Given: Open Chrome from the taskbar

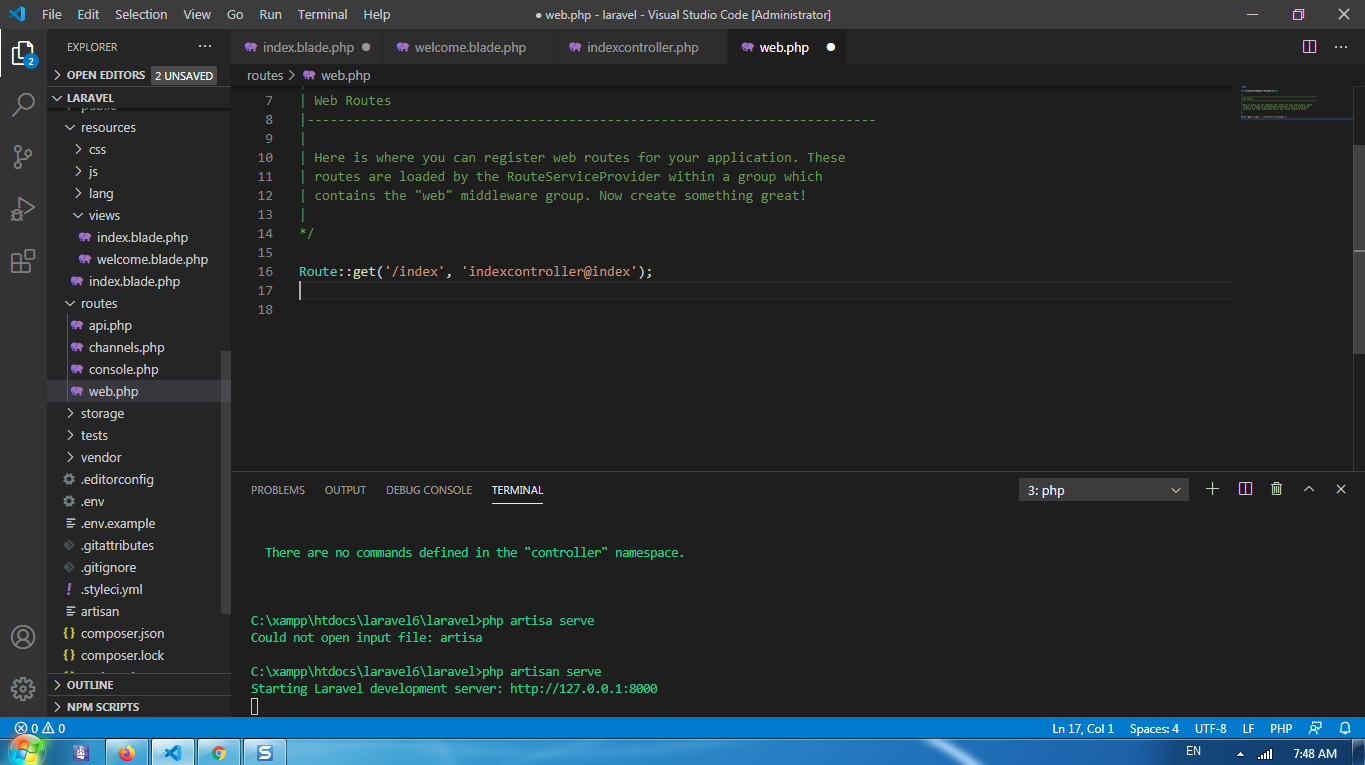Looking at the screenshot, I should pyautogui.click(x=218, y=753).
